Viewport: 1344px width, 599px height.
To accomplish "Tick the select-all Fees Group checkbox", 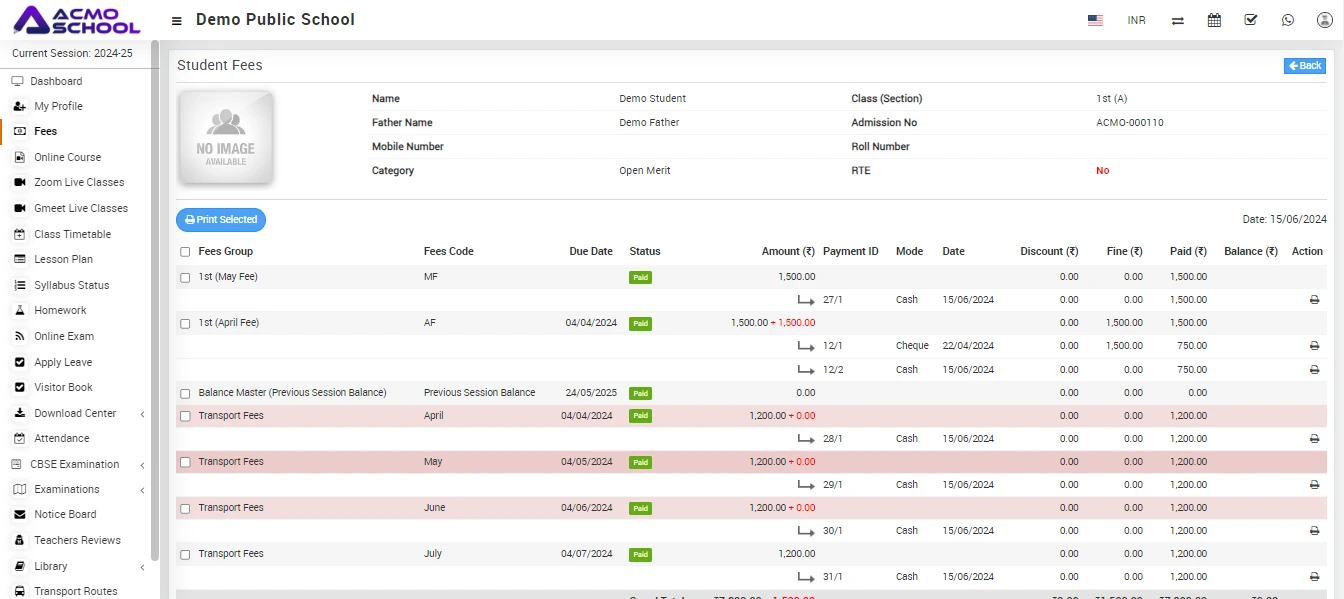I will click(x=185, y=252).
